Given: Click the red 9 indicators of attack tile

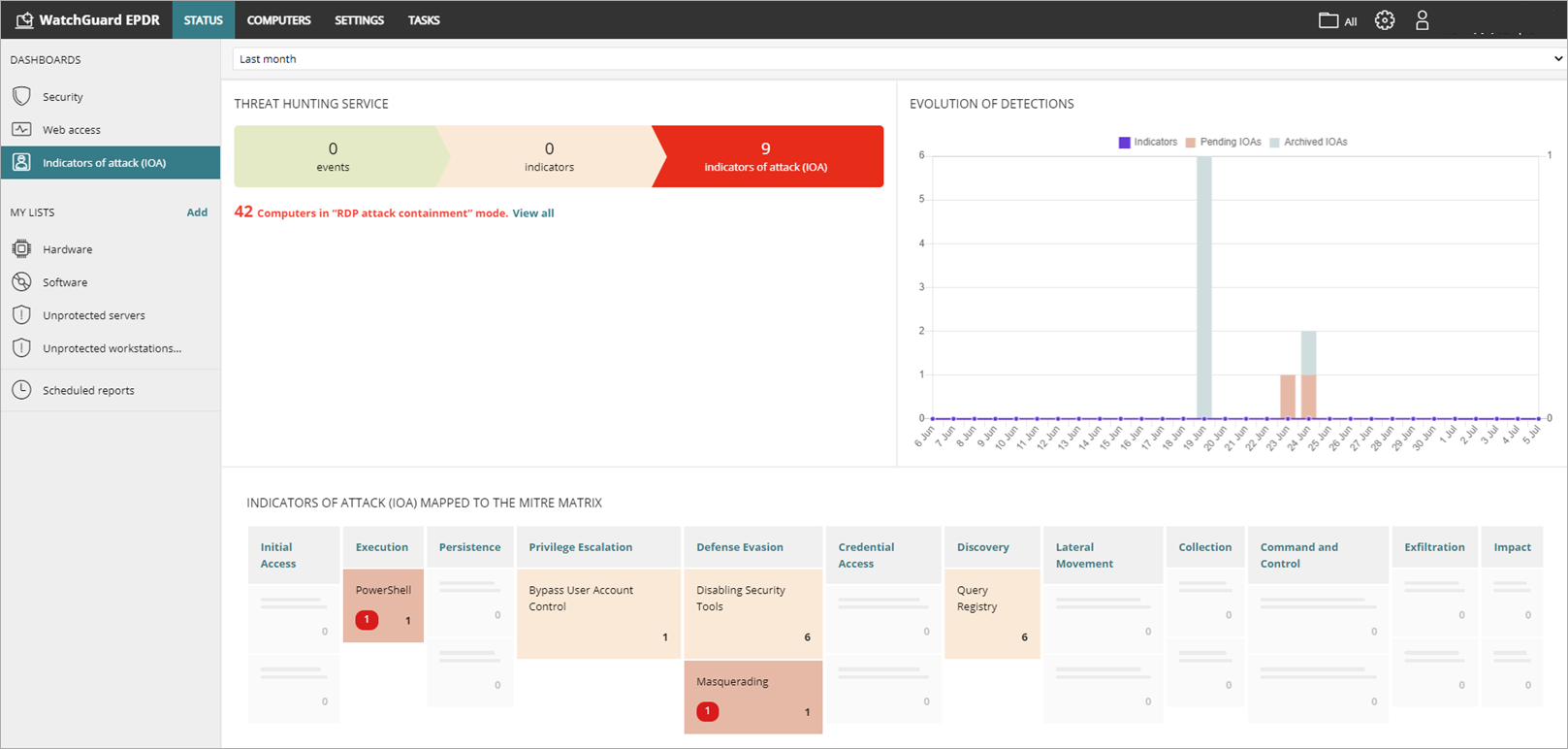Looking at the screenshot, I should pos(766,156).
